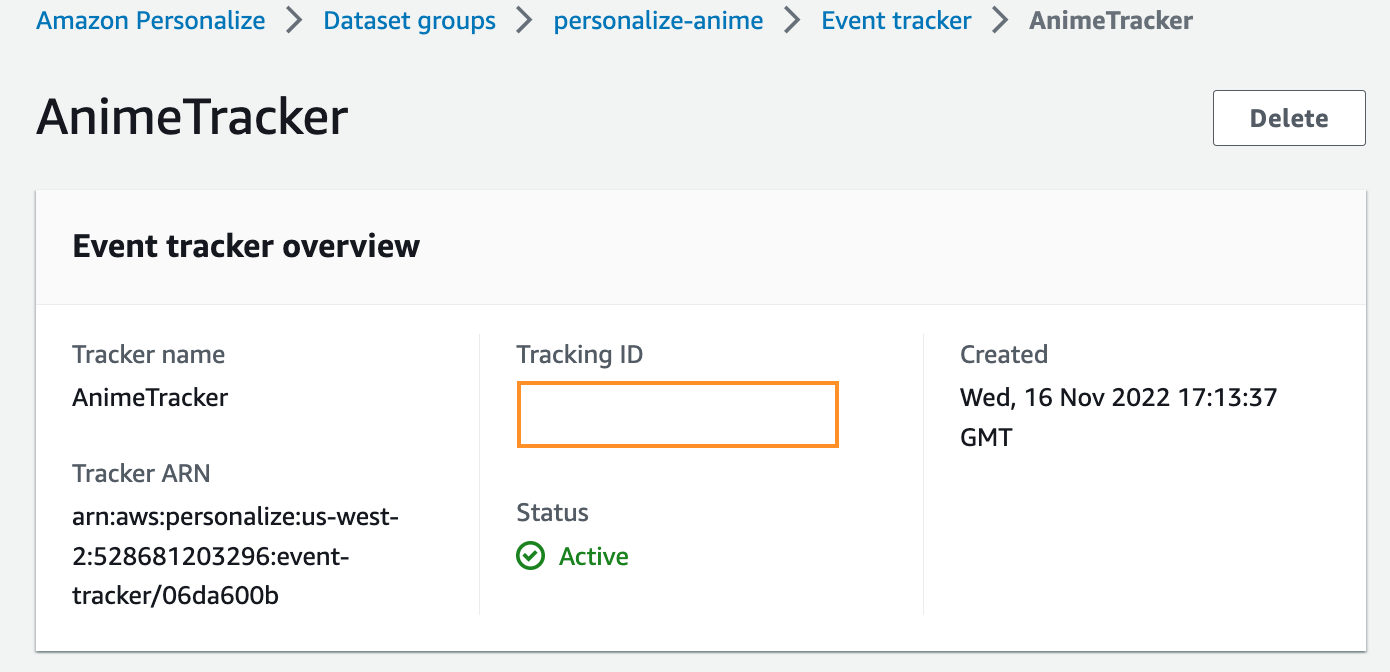Screen dimensions: 1390x672
Task: Click the Tracking ID label
Action: (x=580, y=354)
